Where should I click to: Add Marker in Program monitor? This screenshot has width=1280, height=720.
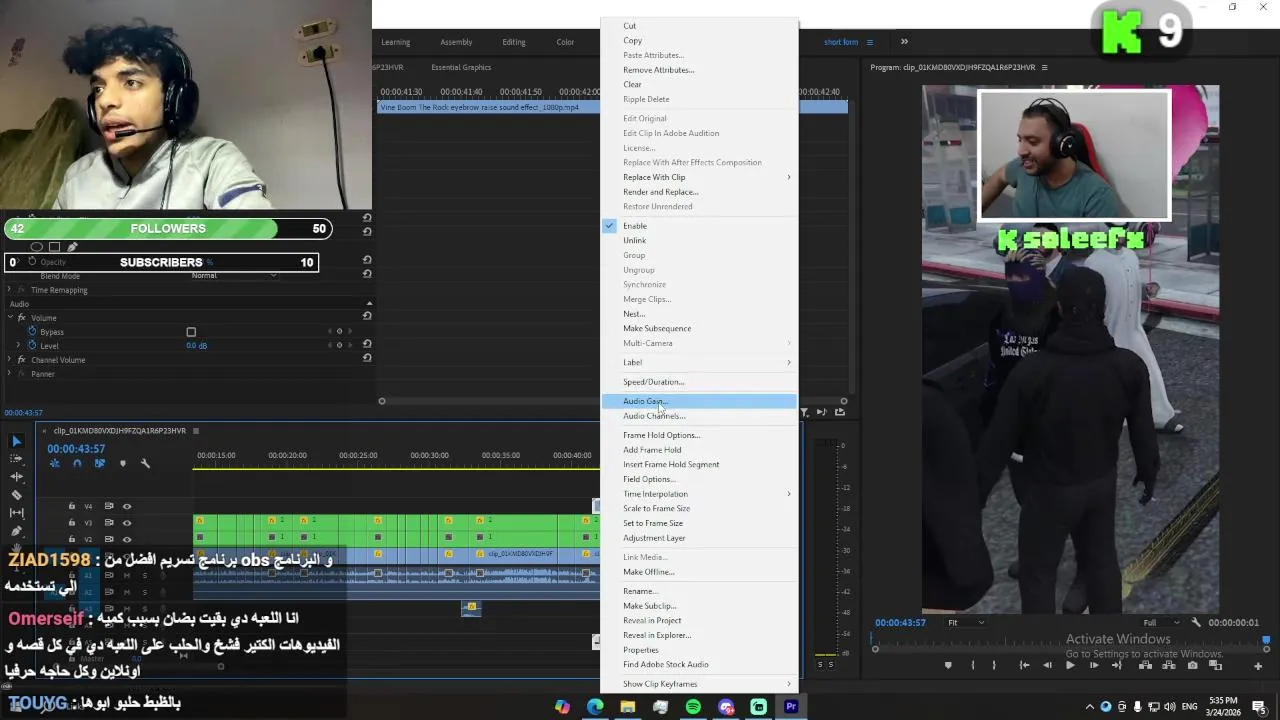949,665
